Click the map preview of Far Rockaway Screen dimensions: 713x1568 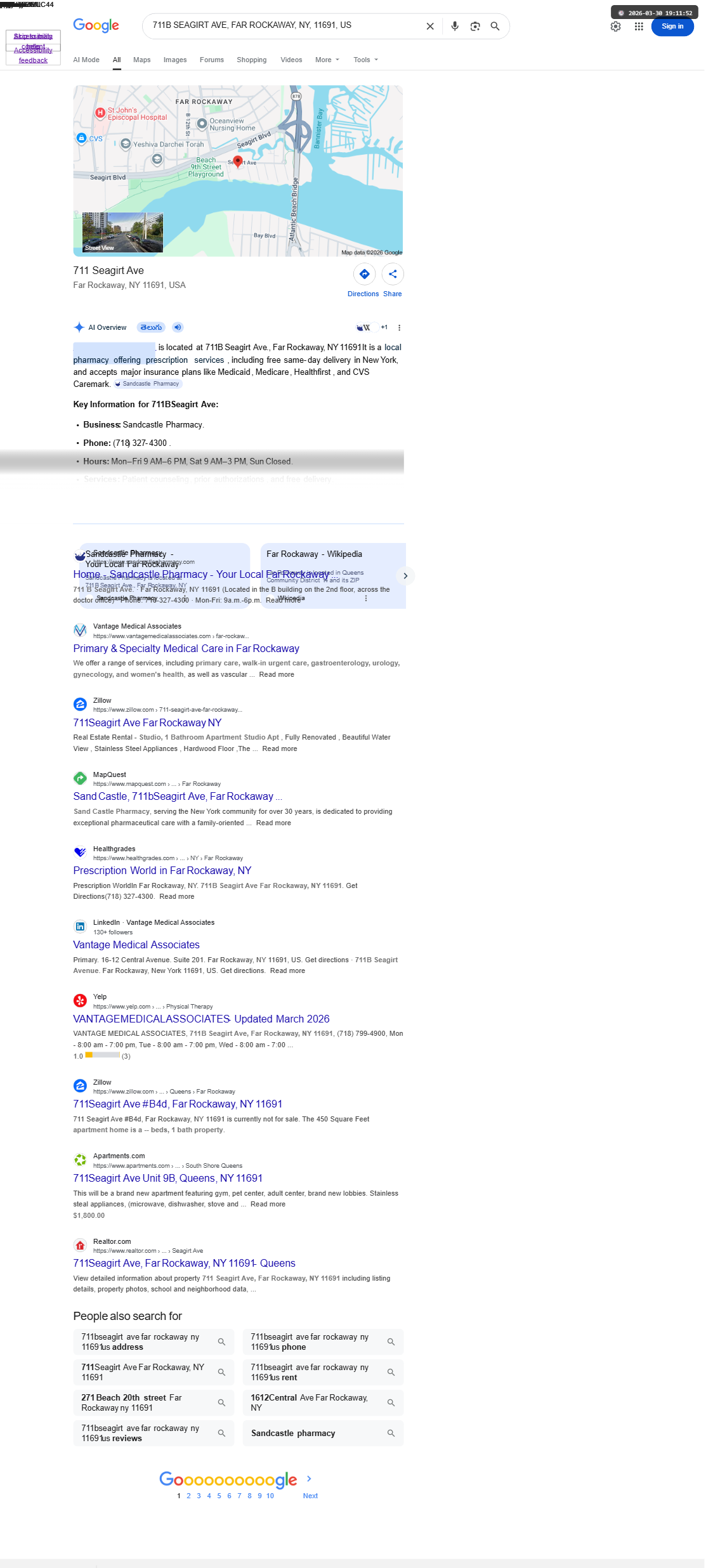(238, 171)
